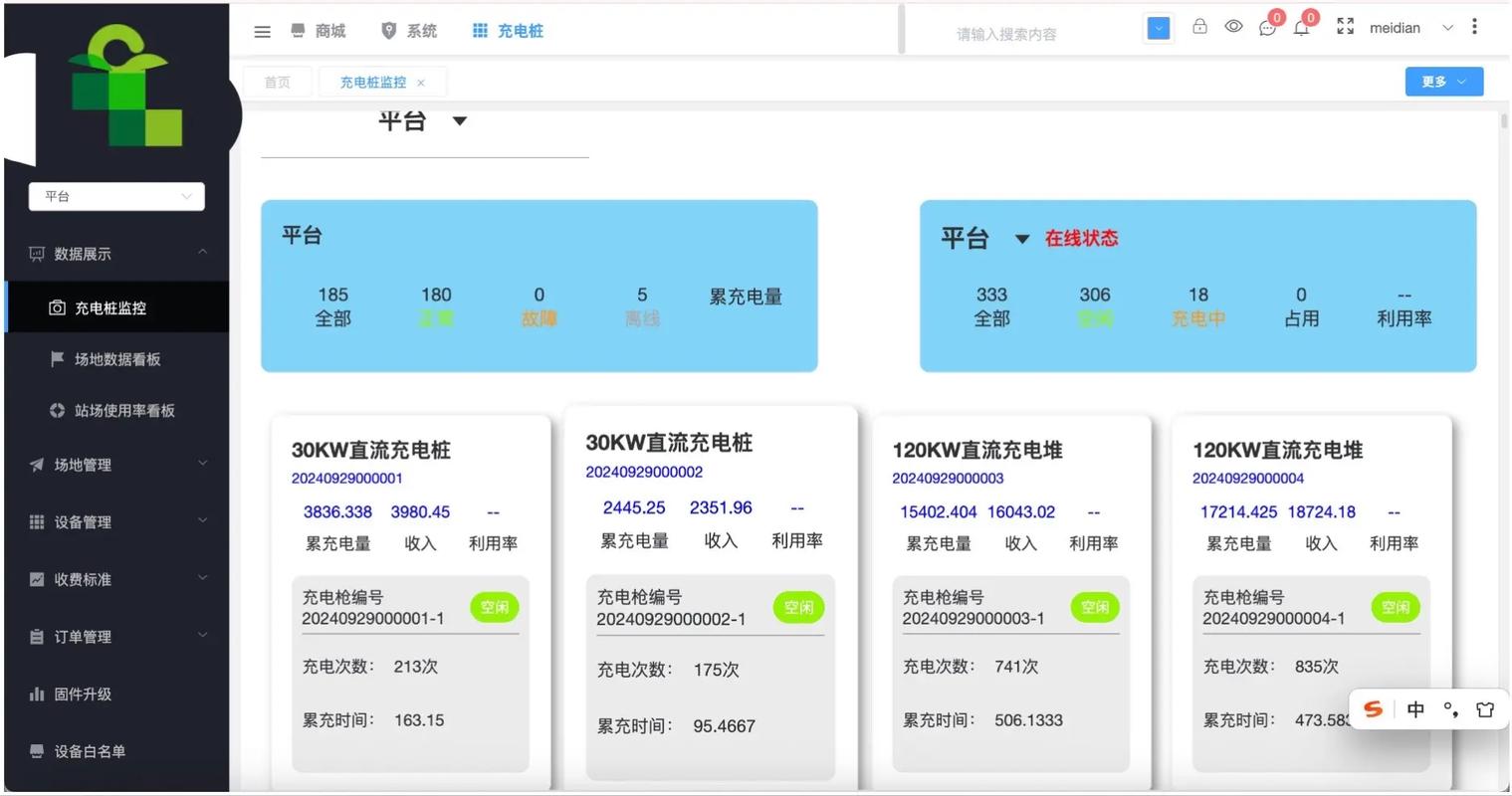This screenshot has height=796, width=1512.
Task: Switch to the 首页 tab
Action: (278, 82)
